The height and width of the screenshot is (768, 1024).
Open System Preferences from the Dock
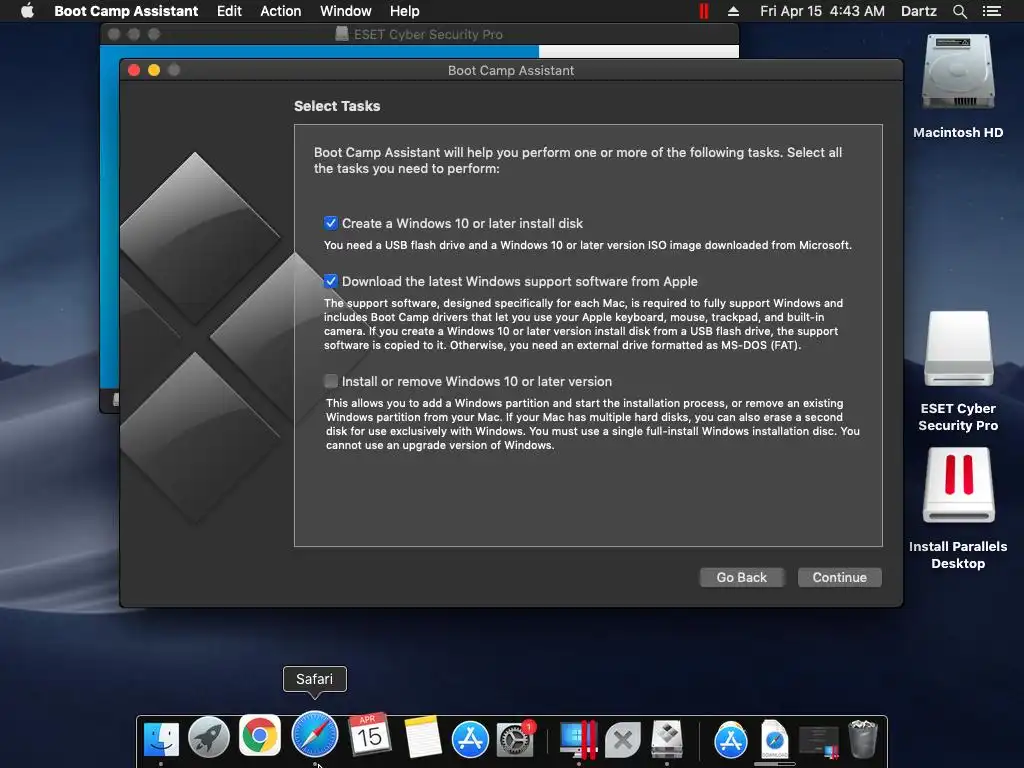tap(516, 739)
